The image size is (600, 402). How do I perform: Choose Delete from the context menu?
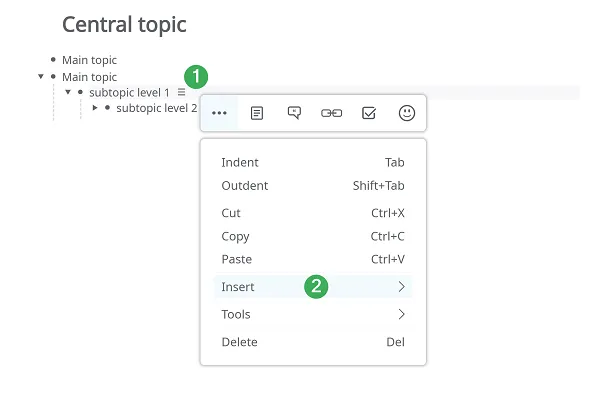click(x=313, y=342)
